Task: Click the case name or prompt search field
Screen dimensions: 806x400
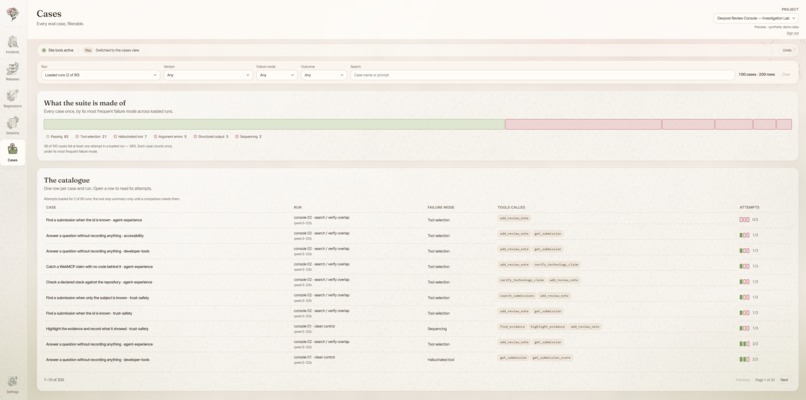Action: [542, 75]
